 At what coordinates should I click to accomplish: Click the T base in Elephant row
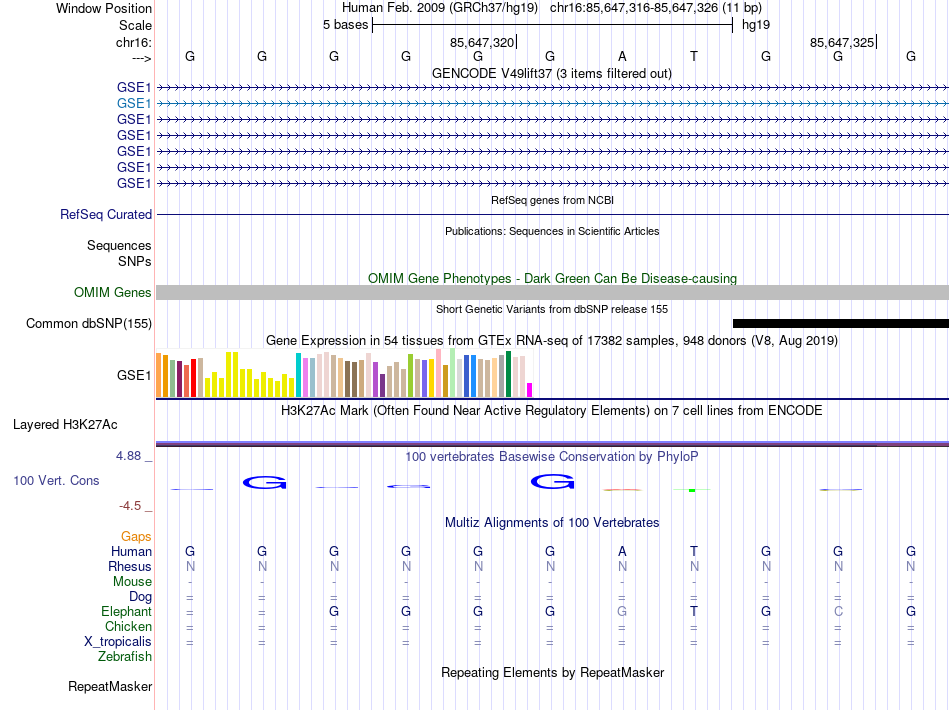click(694, 612)
